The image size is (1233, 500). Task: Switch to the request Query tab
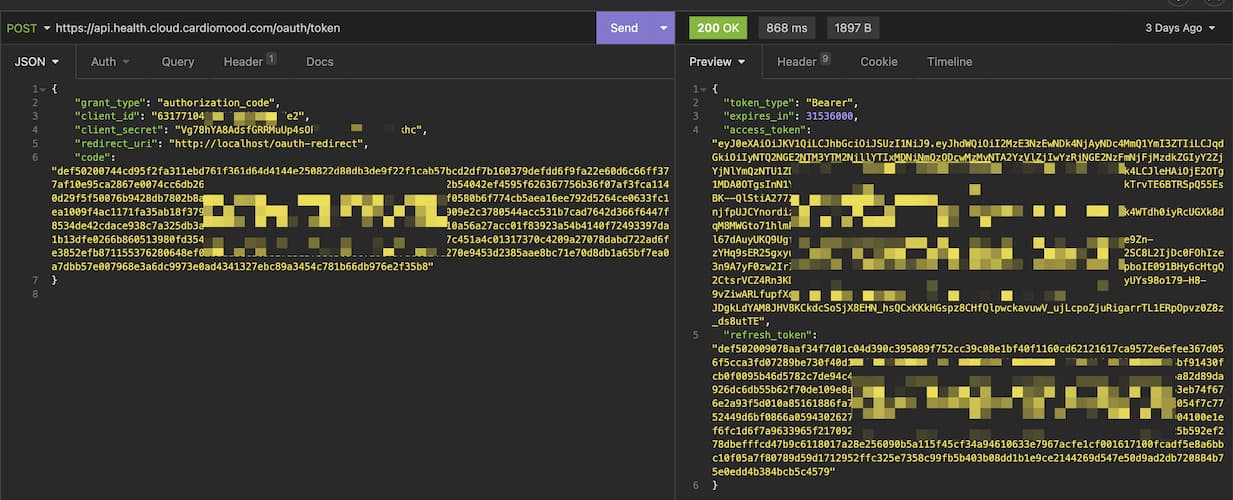click(178, 62)
